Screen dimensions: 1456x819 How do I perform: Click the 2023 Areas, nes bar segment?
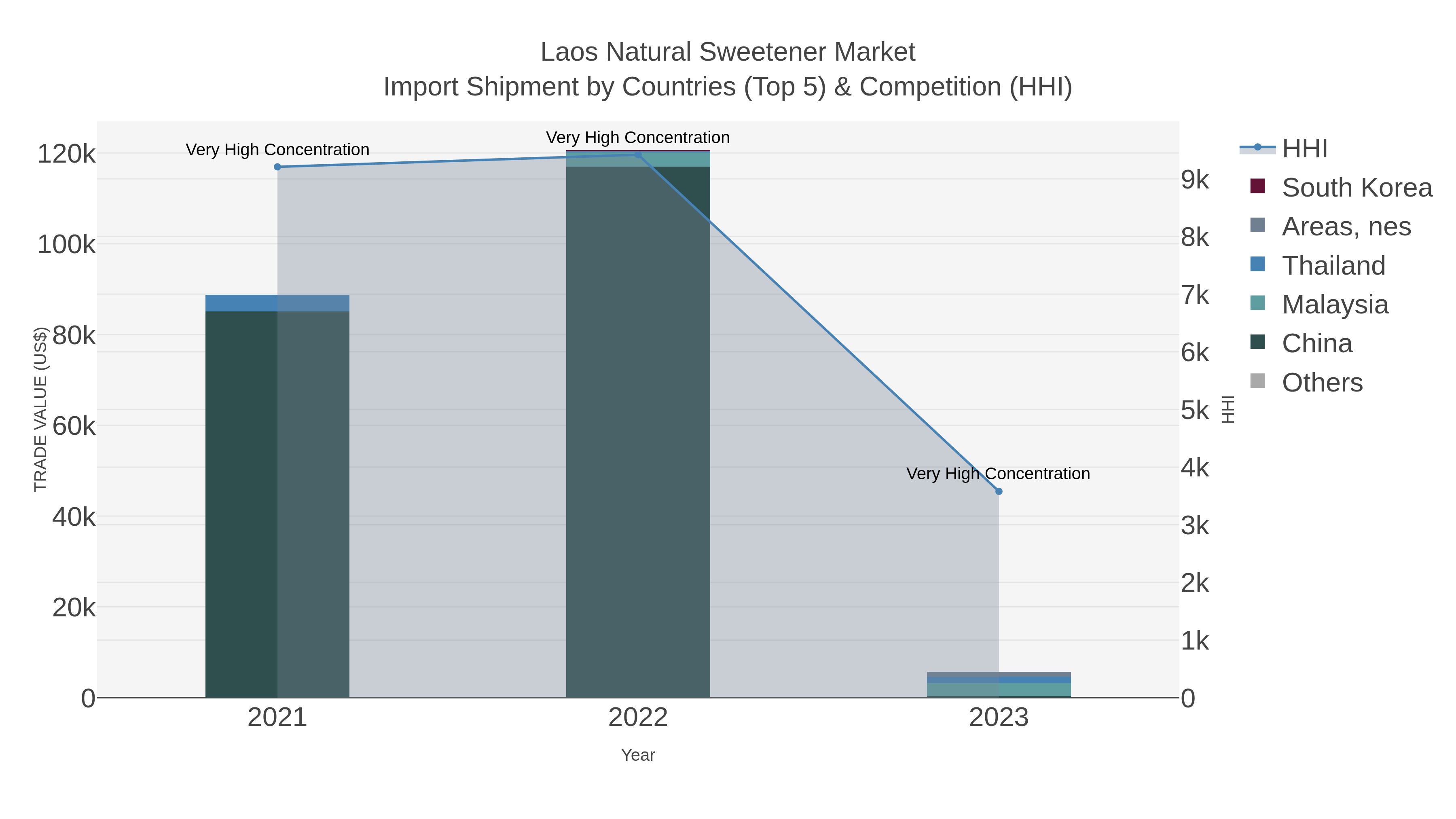coord(999,674)
